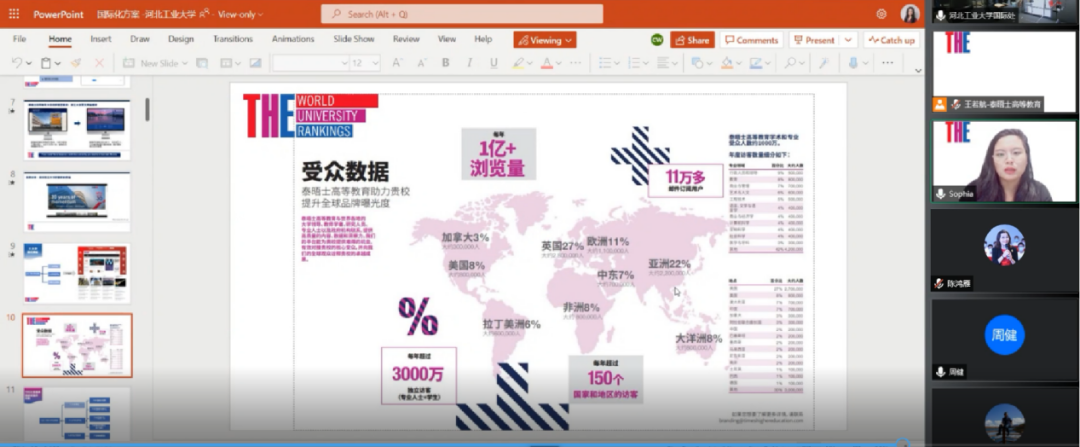
Task: Open the settings gear icon
Action: click(881, 14)
